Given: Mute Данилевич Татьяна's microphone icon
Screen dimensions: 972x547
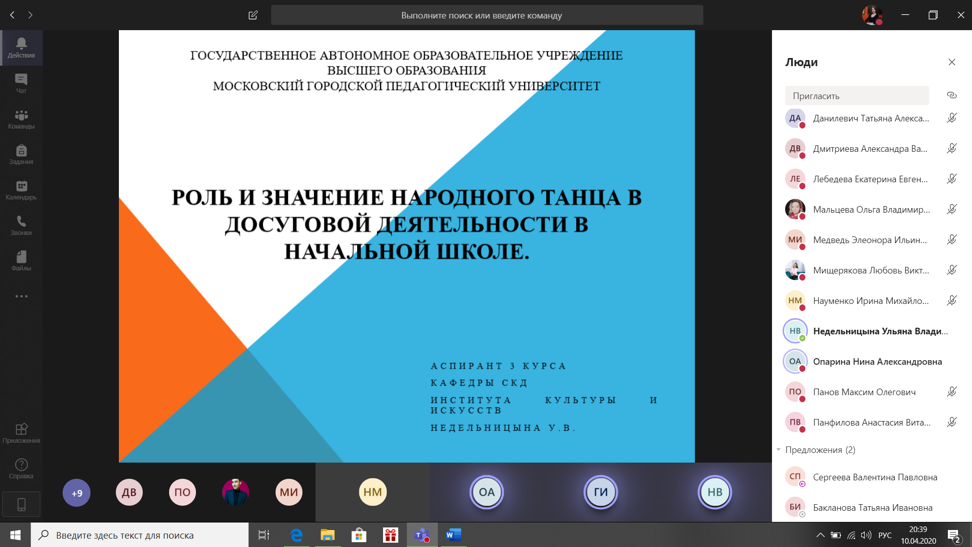Looking at the screenshot, I should click(952, 118).
